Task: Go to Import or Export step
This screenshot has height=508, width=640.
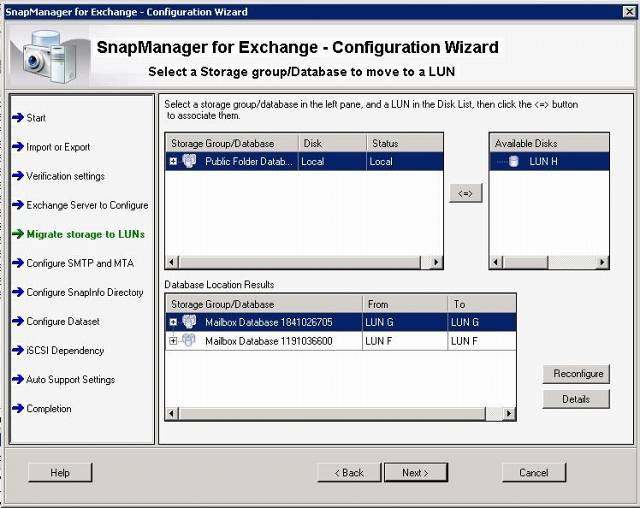Action: (58, 147)
